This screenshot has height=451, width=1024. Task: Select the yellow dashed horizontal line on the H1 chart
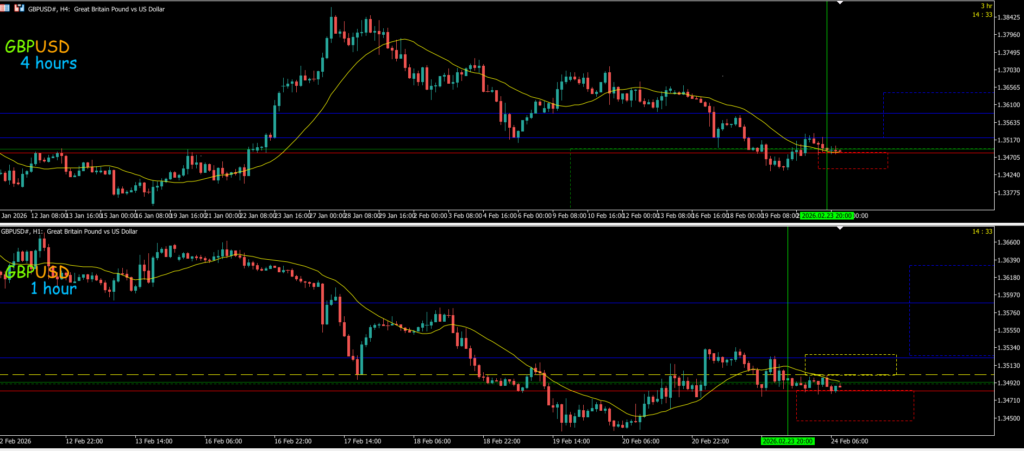[x=400, y=375]
